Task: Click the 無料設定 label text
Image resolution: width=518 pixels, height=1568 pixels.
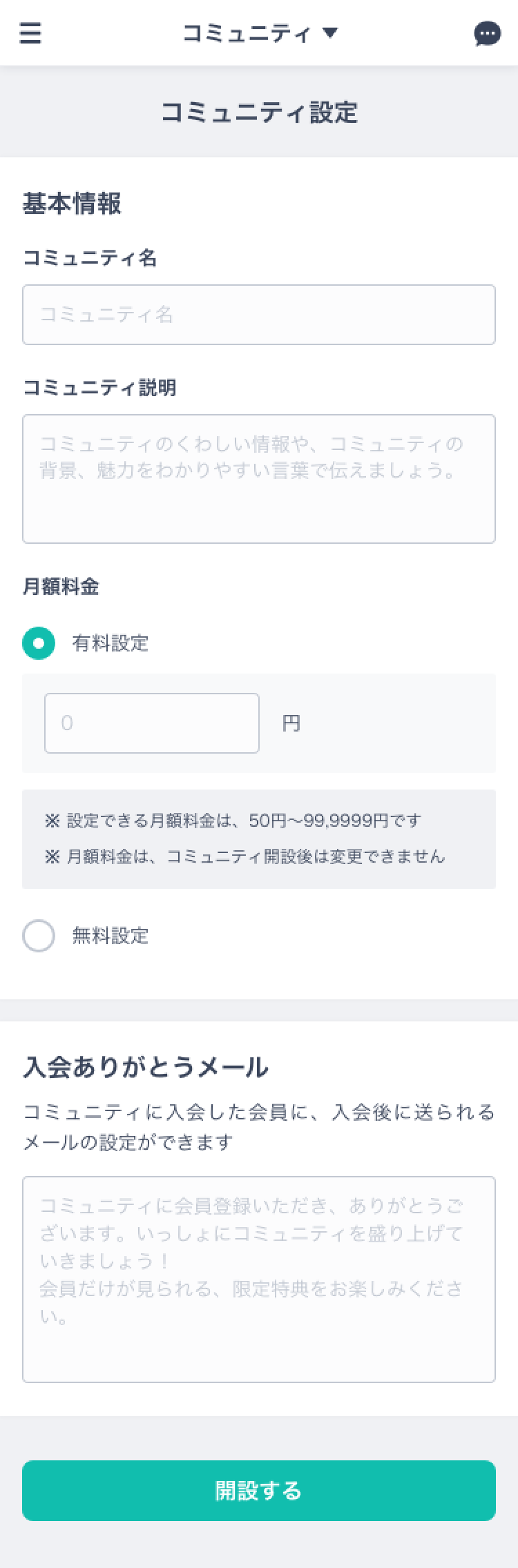Action: (x=111, y=936)
